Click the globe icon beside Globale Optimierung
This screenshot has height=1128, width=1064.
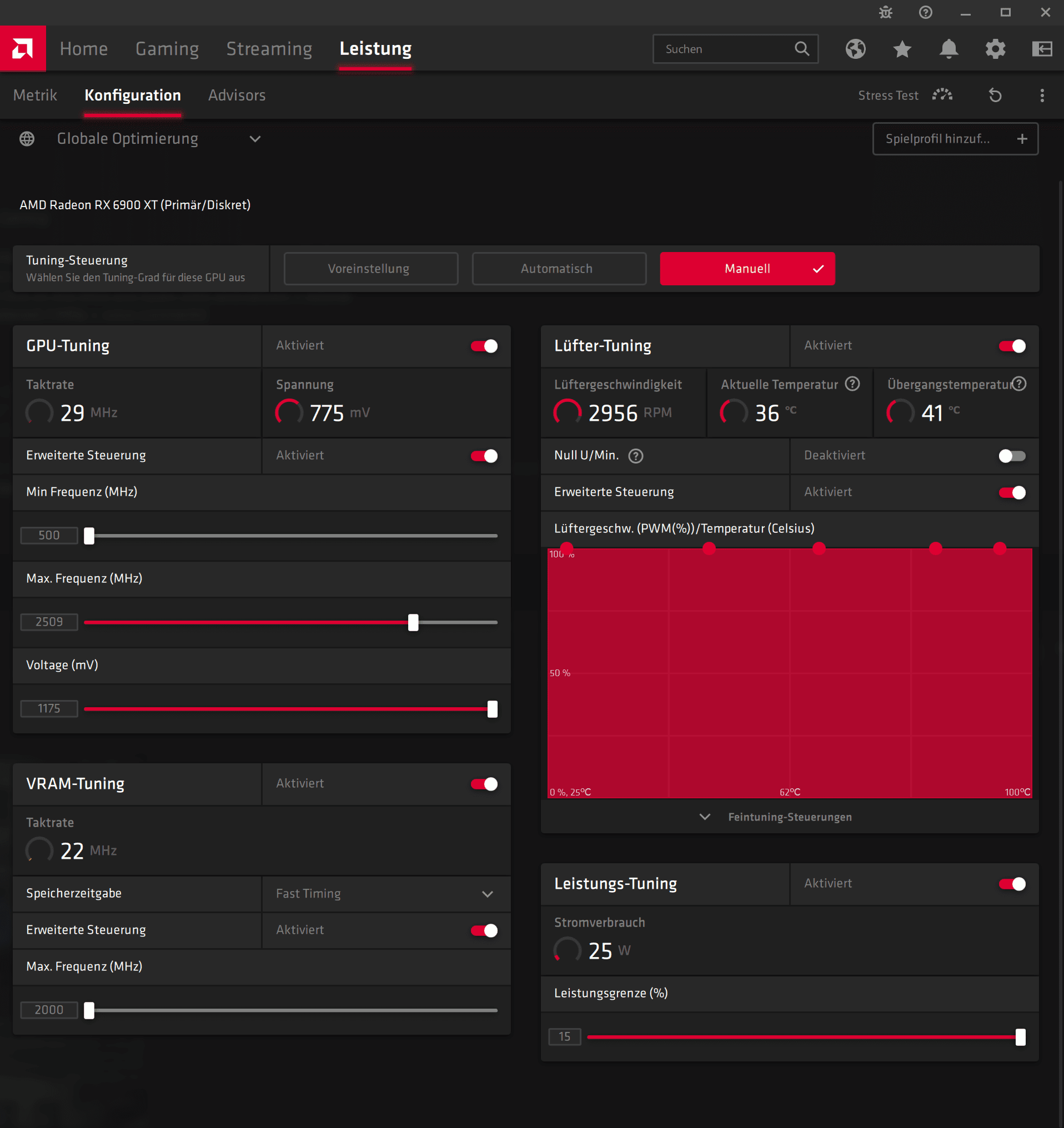27,139
